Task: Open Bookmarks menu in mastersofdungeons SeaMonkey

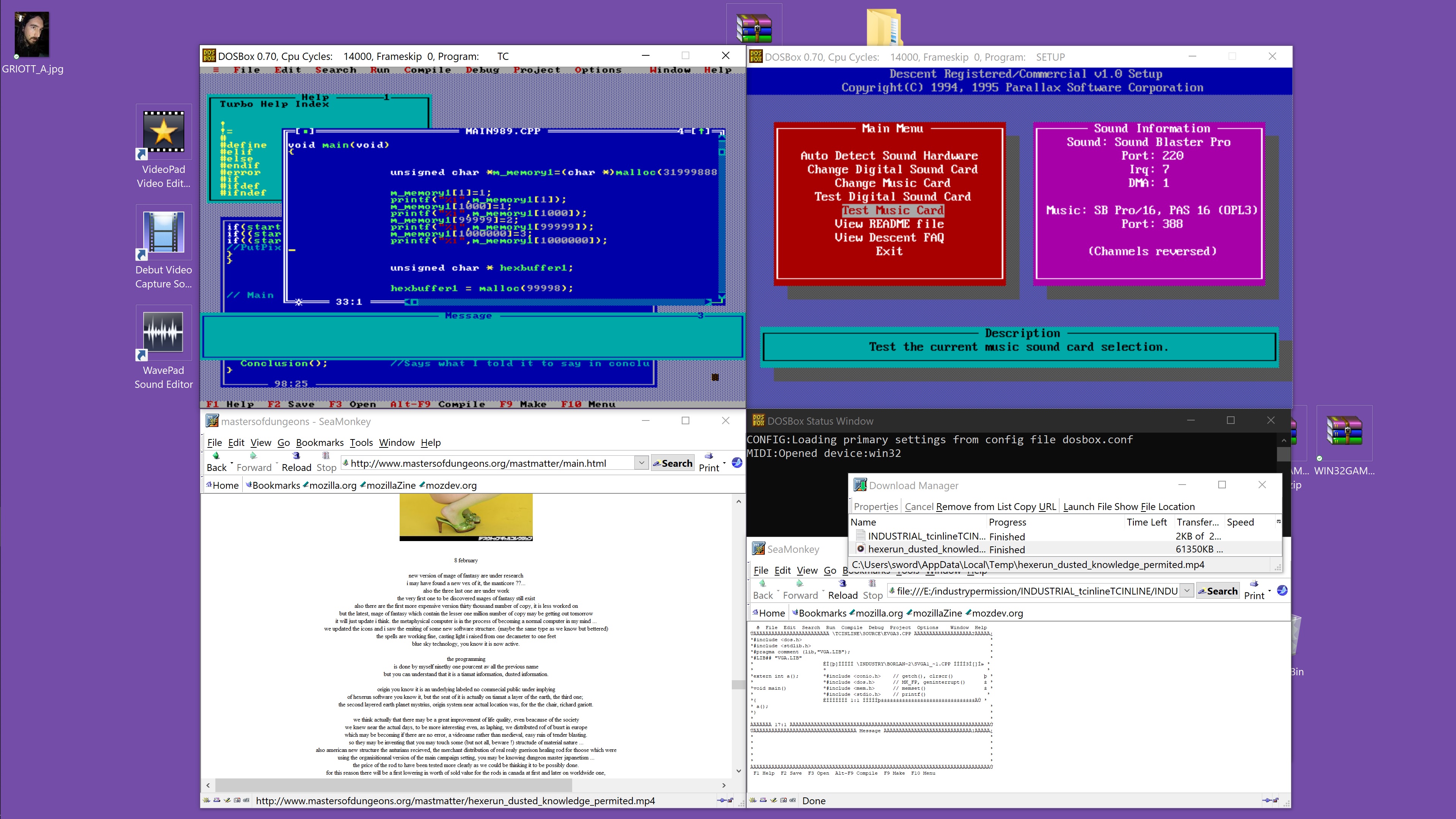Action: (x=319, y=442)
